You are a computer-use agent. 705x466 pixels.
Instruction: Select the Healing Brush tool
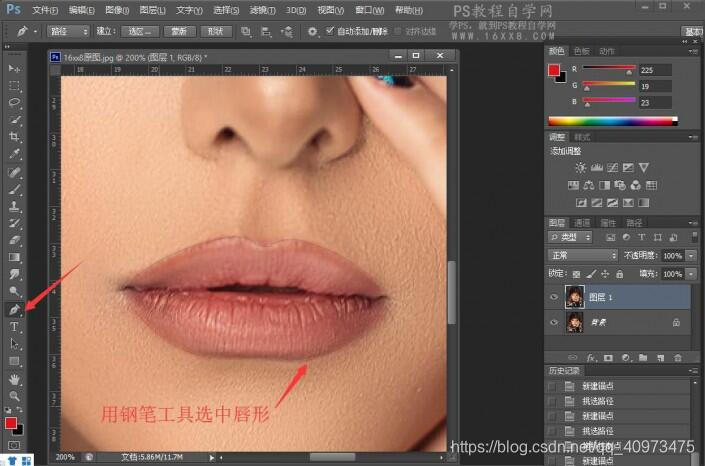pos(14,172)
